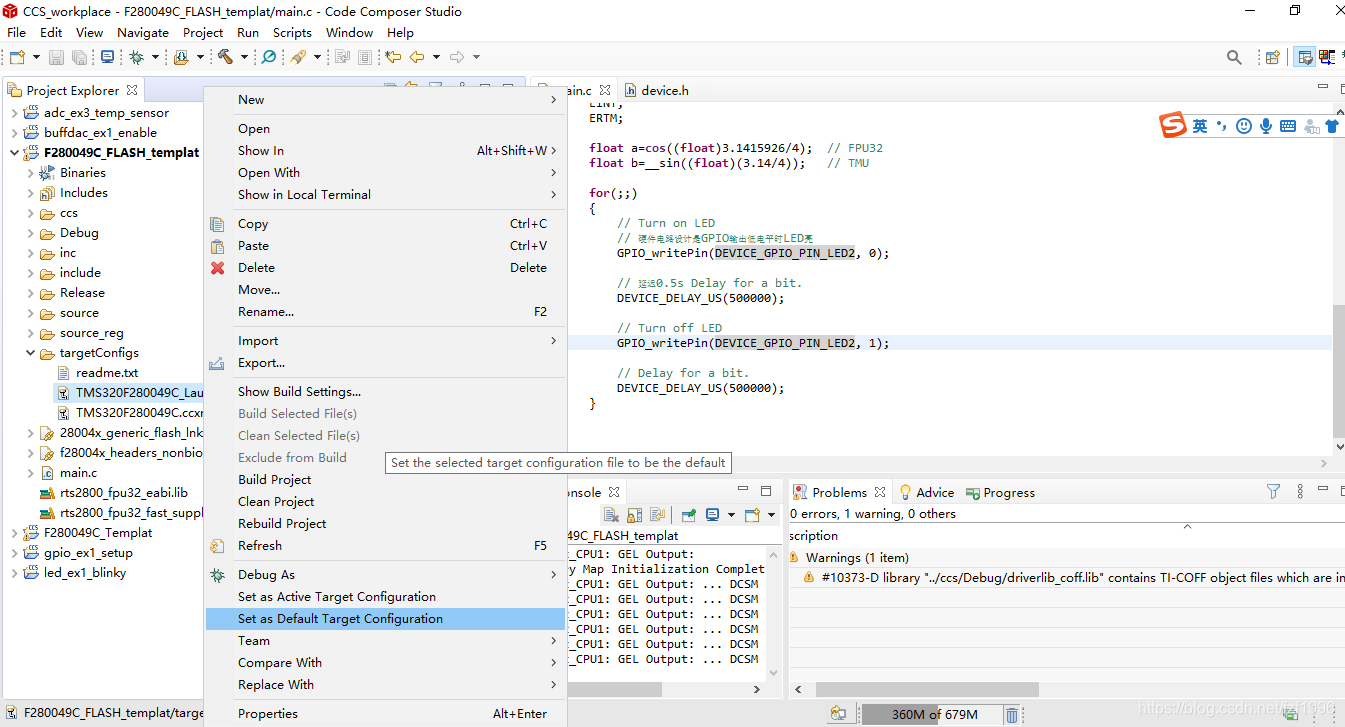The width and height of the screenshot is (1345, 727).
Task: Open the Problems view menu dots
Action: coord(1301,492)
